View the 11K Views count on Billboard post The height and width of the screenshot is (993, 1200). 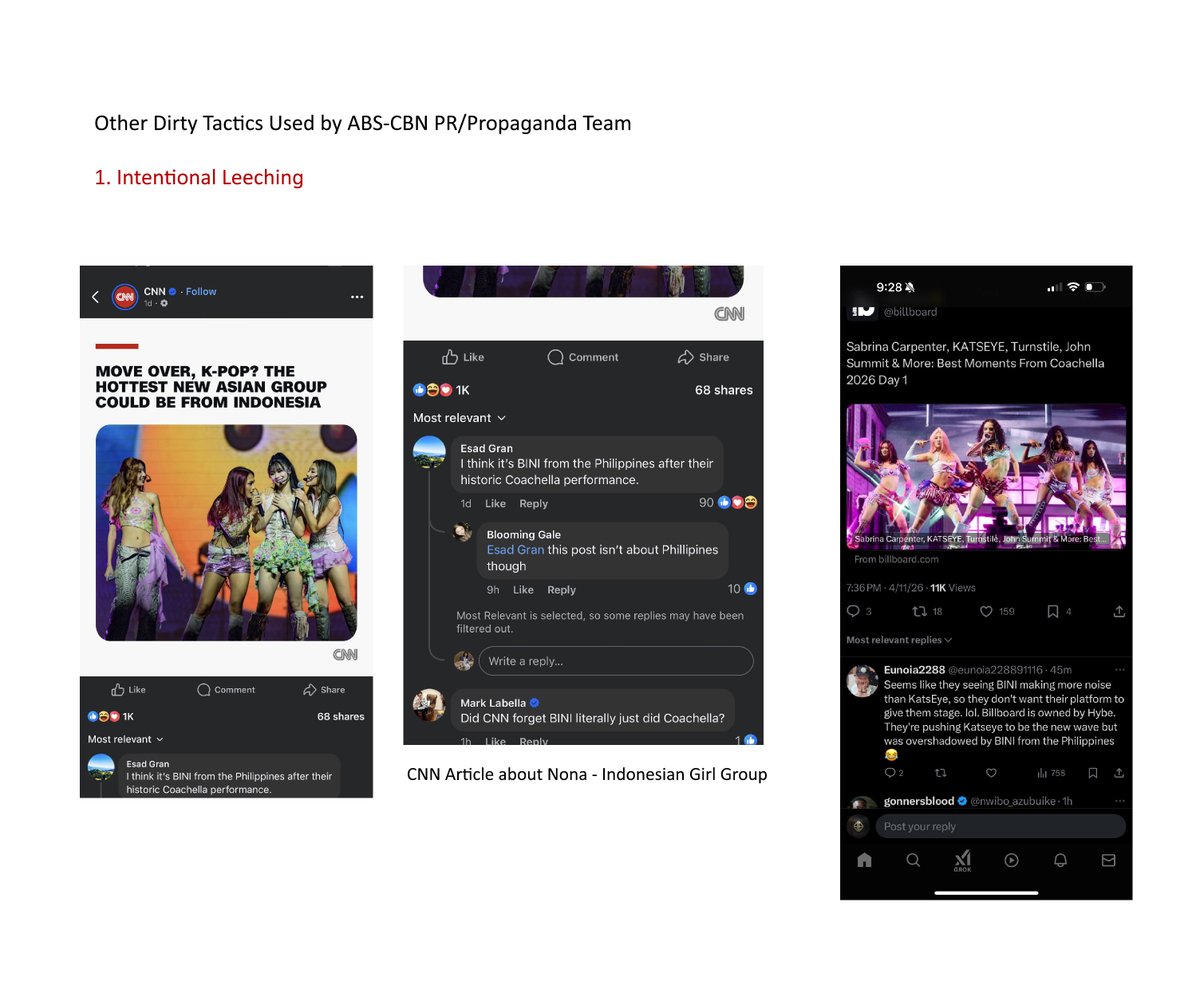[x=953, y=587]
